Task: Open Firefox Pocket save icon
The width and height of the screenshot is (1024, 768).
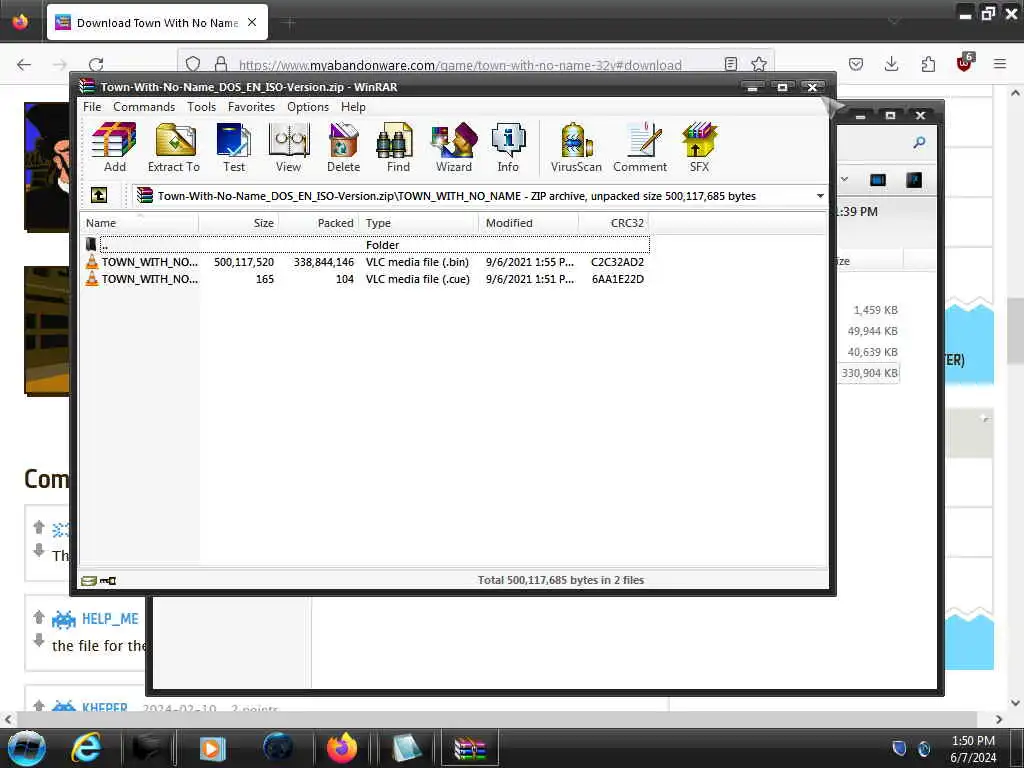Action: [x=856, y=64]
